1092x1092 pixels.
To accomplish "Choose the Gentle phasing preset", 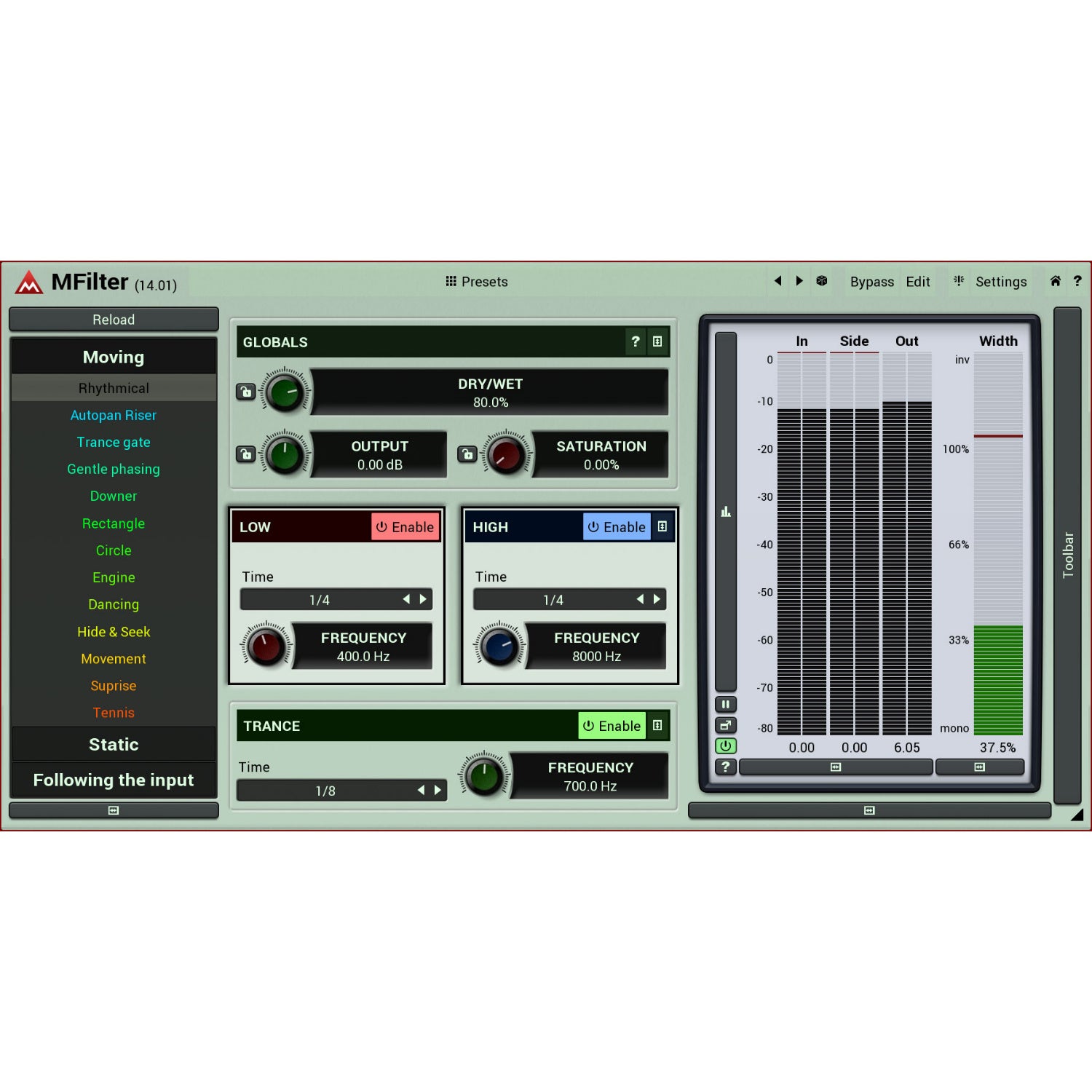I will (114, 470).
